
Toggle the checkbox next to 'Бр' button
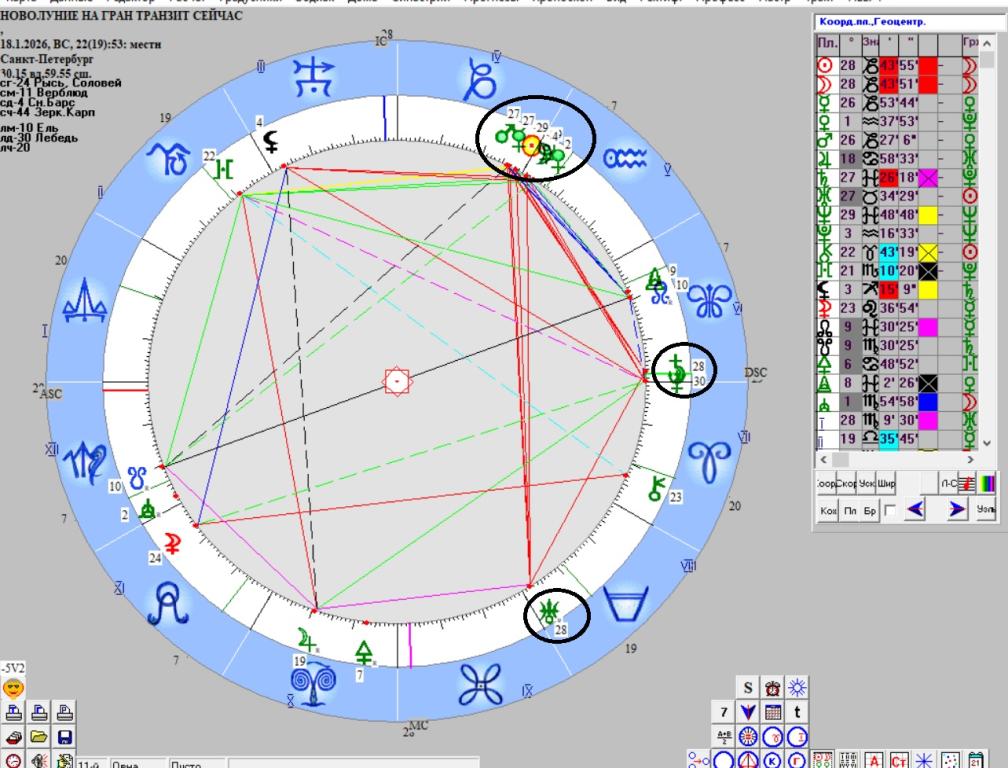[x=890, y=511]
